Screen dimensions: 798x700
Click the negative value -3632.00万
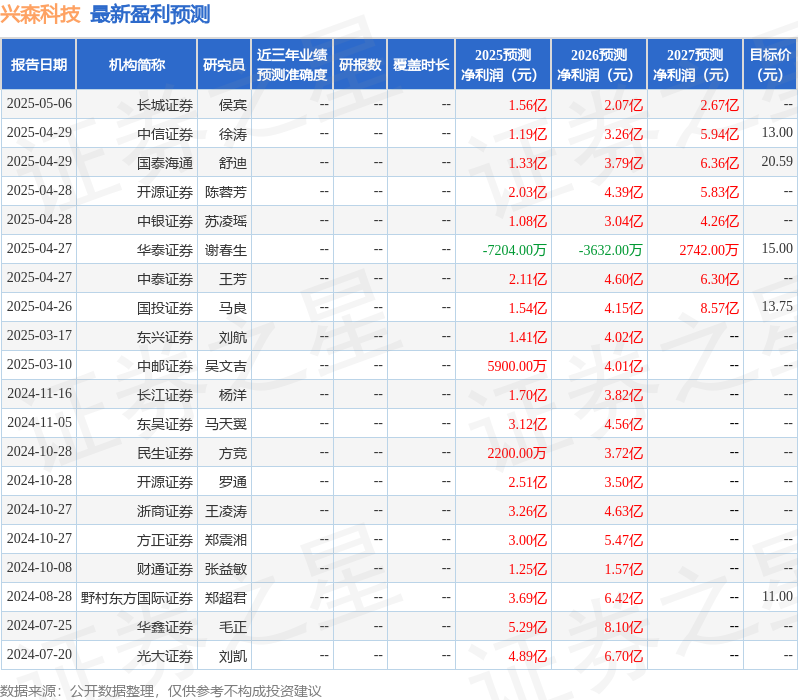pos(611,250)
